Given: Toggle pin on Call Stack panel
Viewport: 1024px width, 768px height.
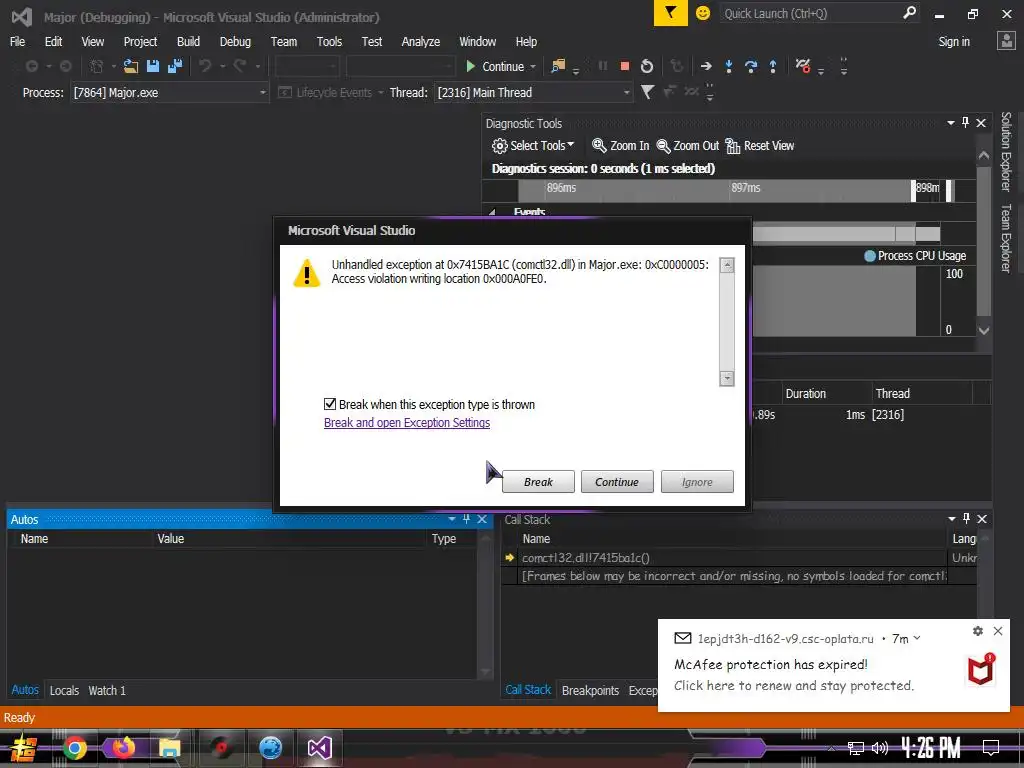Looking at the screenshot, I should [967, 519].
